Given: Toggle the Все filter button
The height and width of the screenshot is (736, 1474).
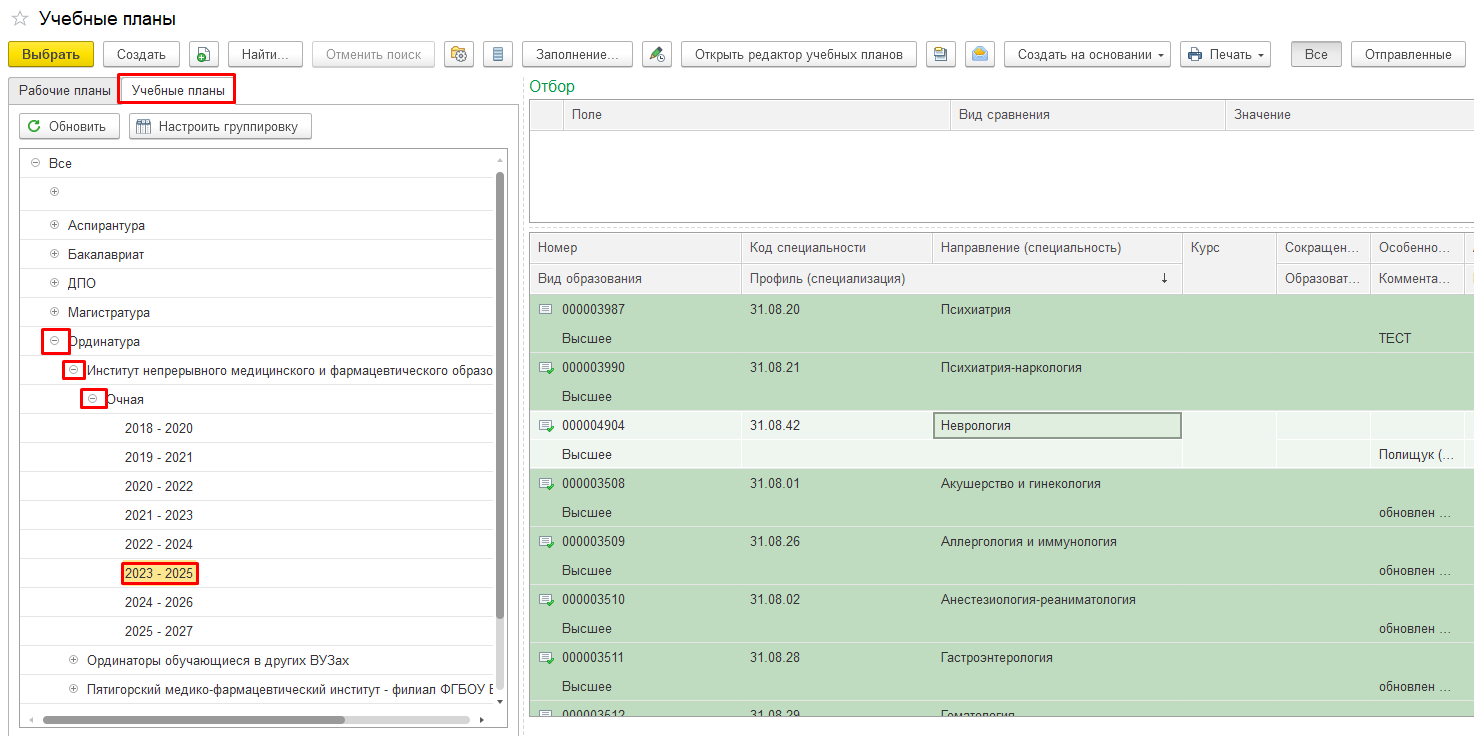Looking at the screenshot, I should pyautogui.click(x=1316, y=54).
